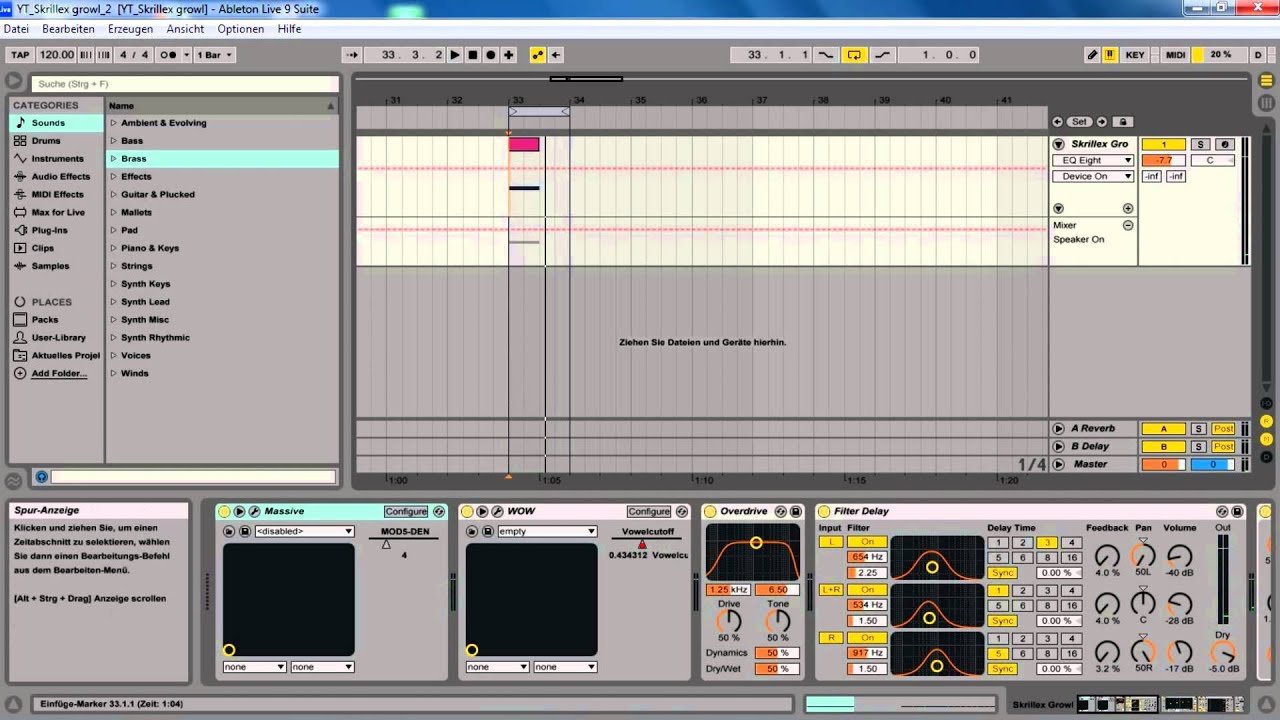Toggle Filter Delay L channel On switch
1280x720 pixels.
point(867,542)
